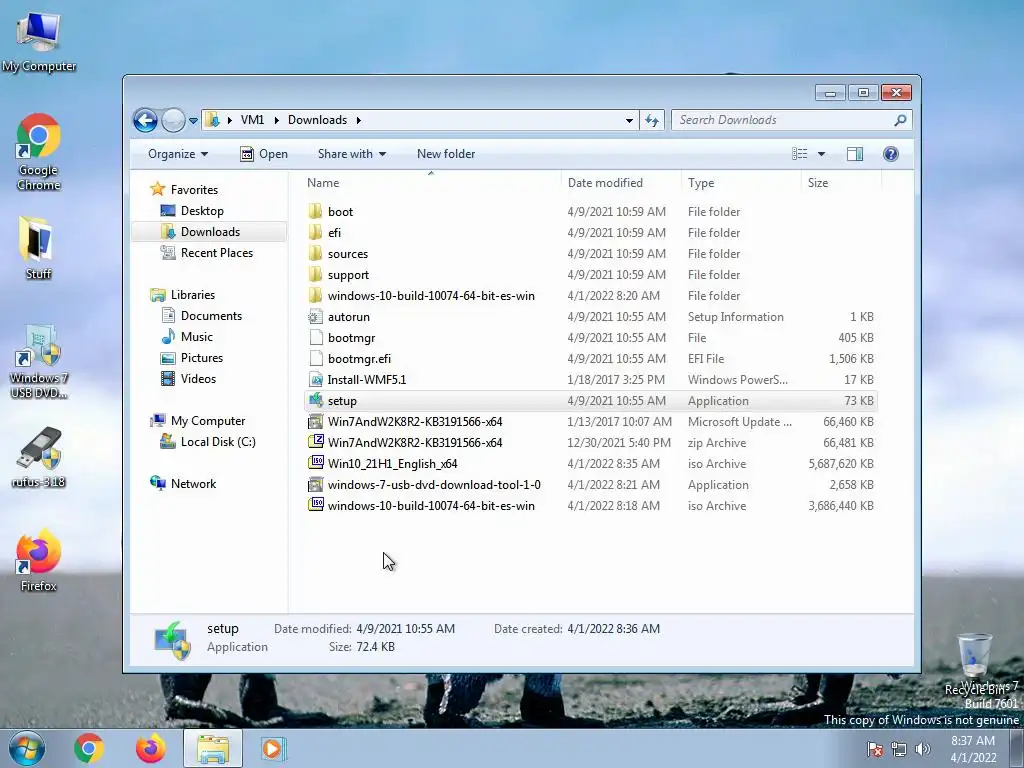Select windows-10-build-10074 iso Archive file

(x=590, y=505)
